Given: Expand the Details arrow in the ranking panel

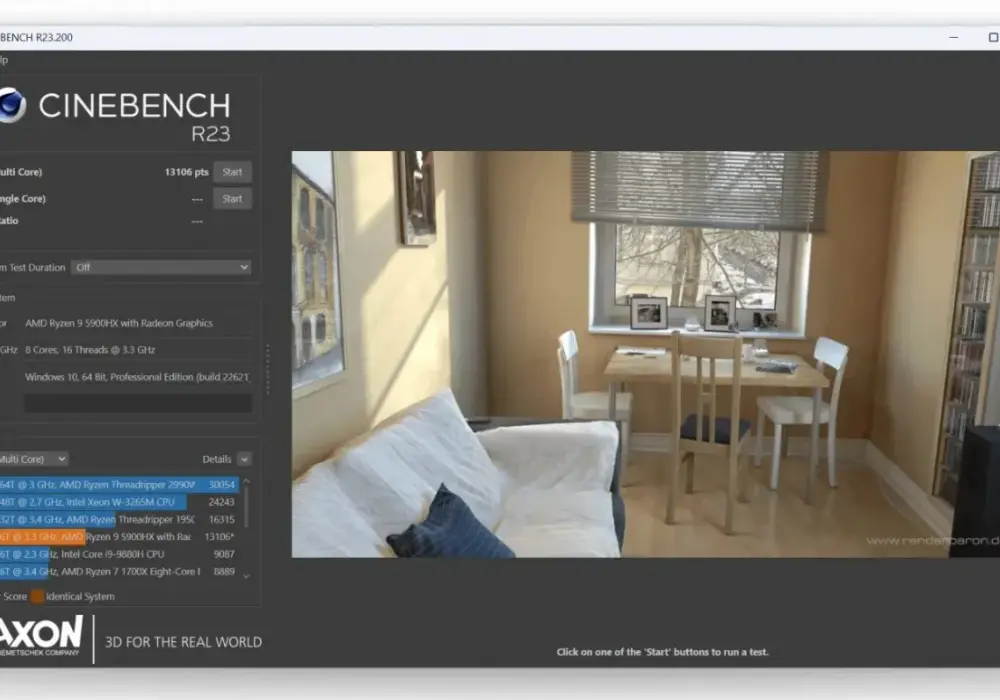Looking at the screenshot, I should pos(244,459).
